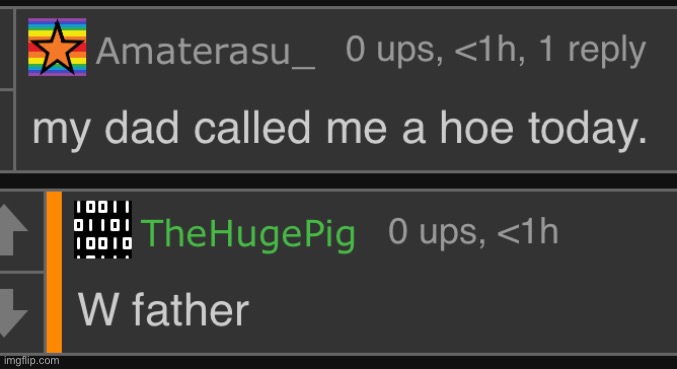Click the black divider between the two comments
This screenshot has width=677, height=369.
(338, 181)
